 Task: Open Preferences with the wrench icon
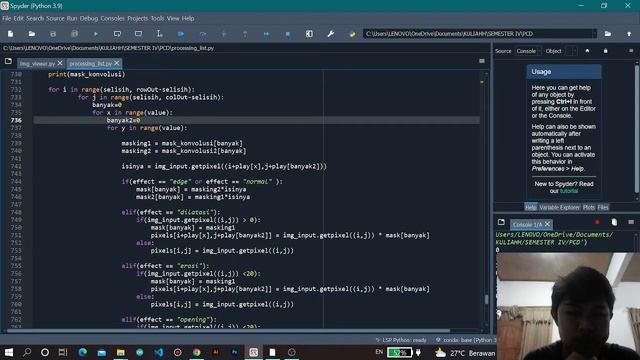point(330,34)
